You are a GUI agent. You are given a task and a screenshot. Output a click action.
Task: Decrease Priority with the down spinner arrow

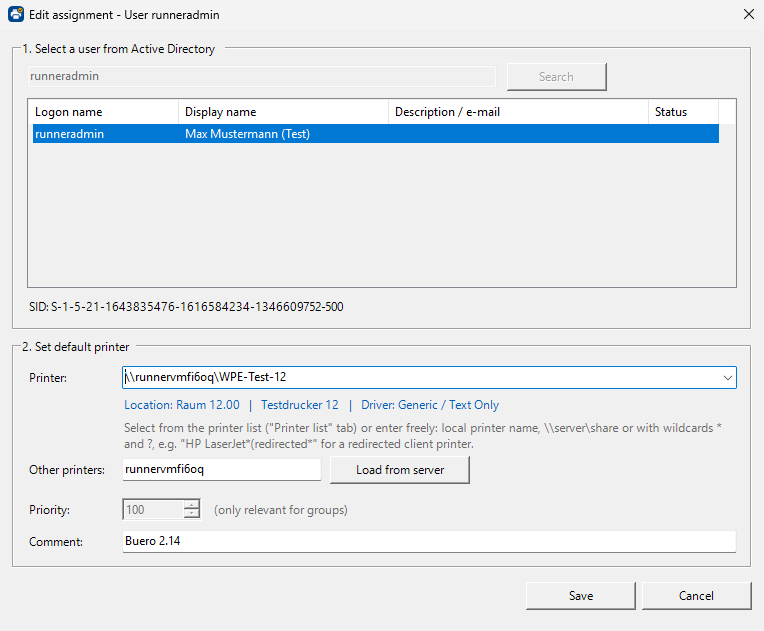[191, 514]
